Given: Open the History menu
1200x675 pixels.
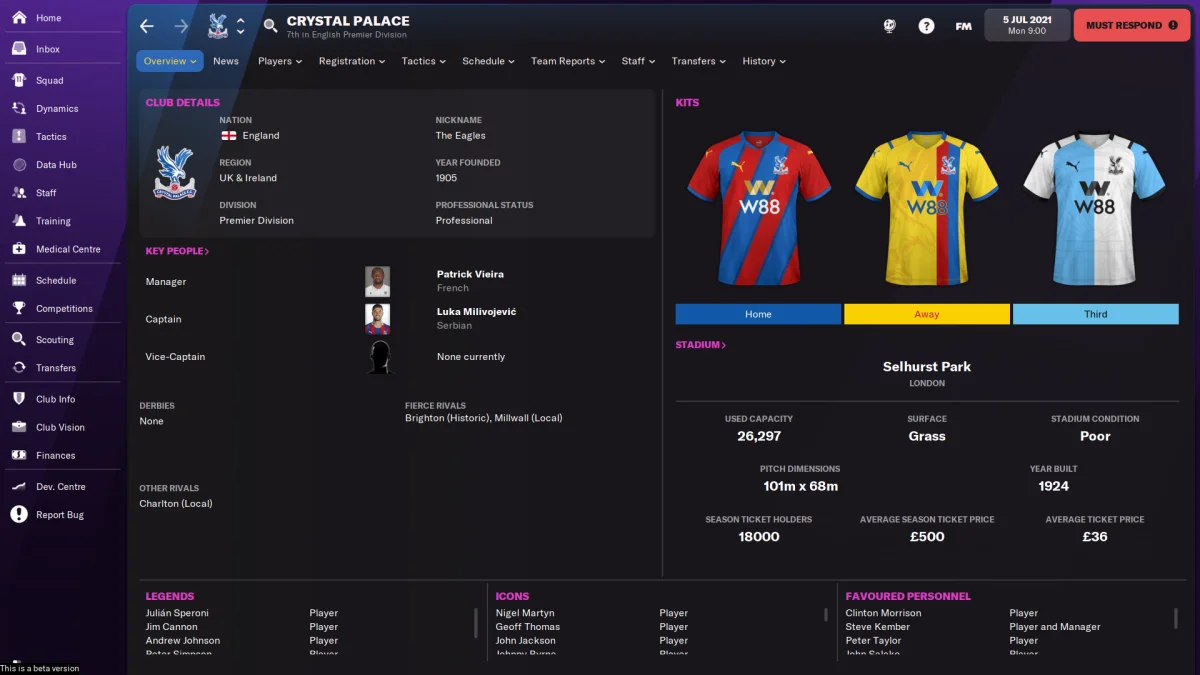Looking at the screenshot, I should [x=764, y=61].
